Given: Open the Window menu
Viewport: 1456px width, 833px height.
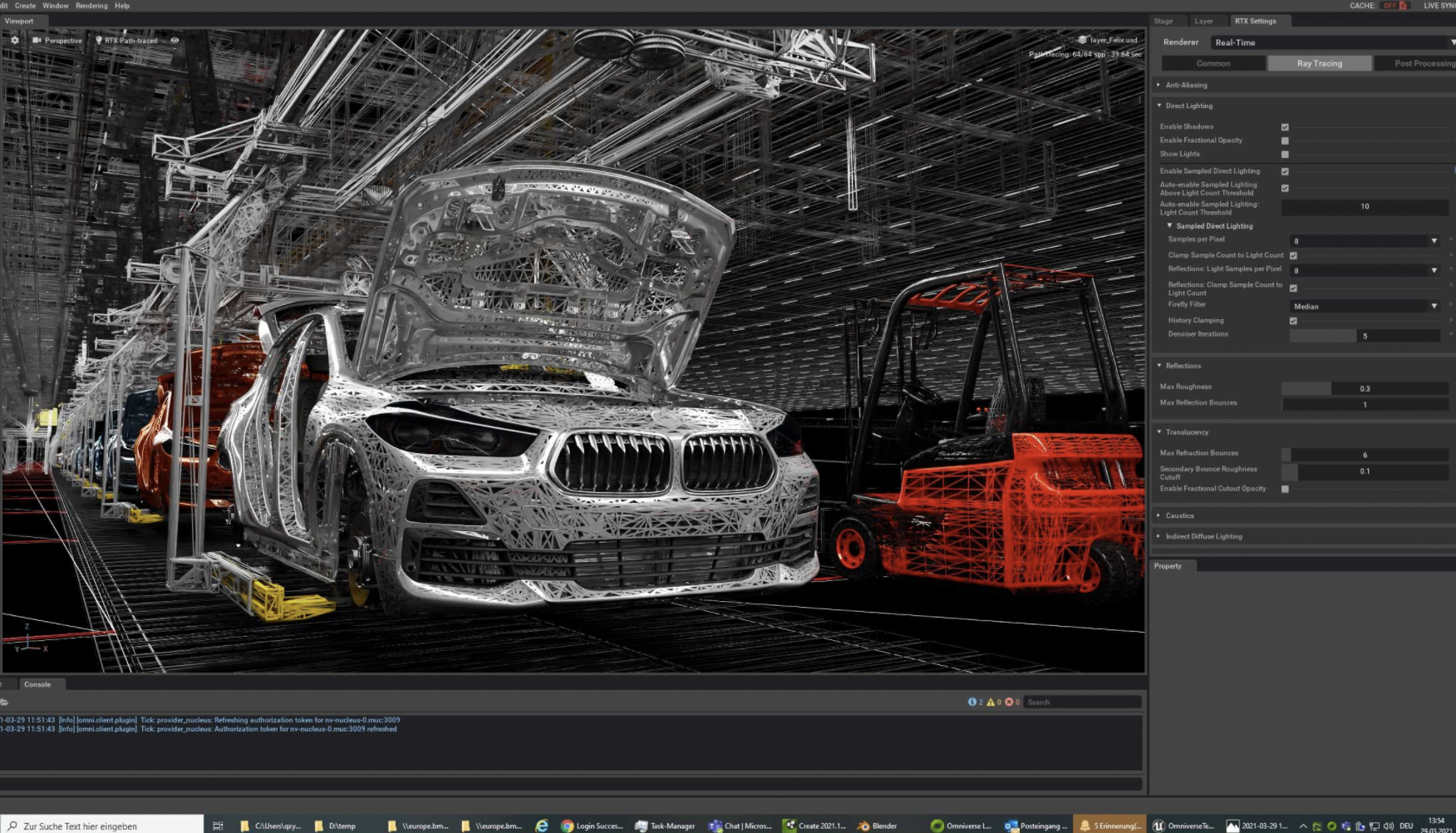Looking at the screenshot, I should (x=56, y=6).
